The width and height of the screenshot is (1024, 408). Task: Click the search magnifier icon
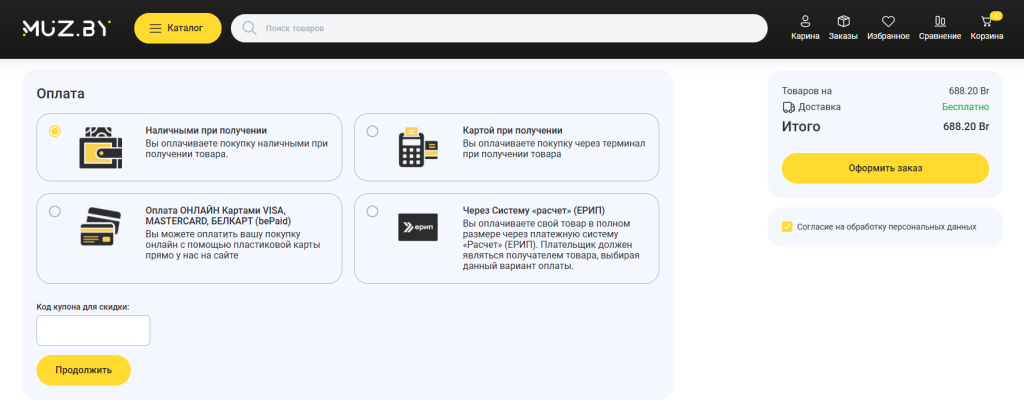point(249,28)
